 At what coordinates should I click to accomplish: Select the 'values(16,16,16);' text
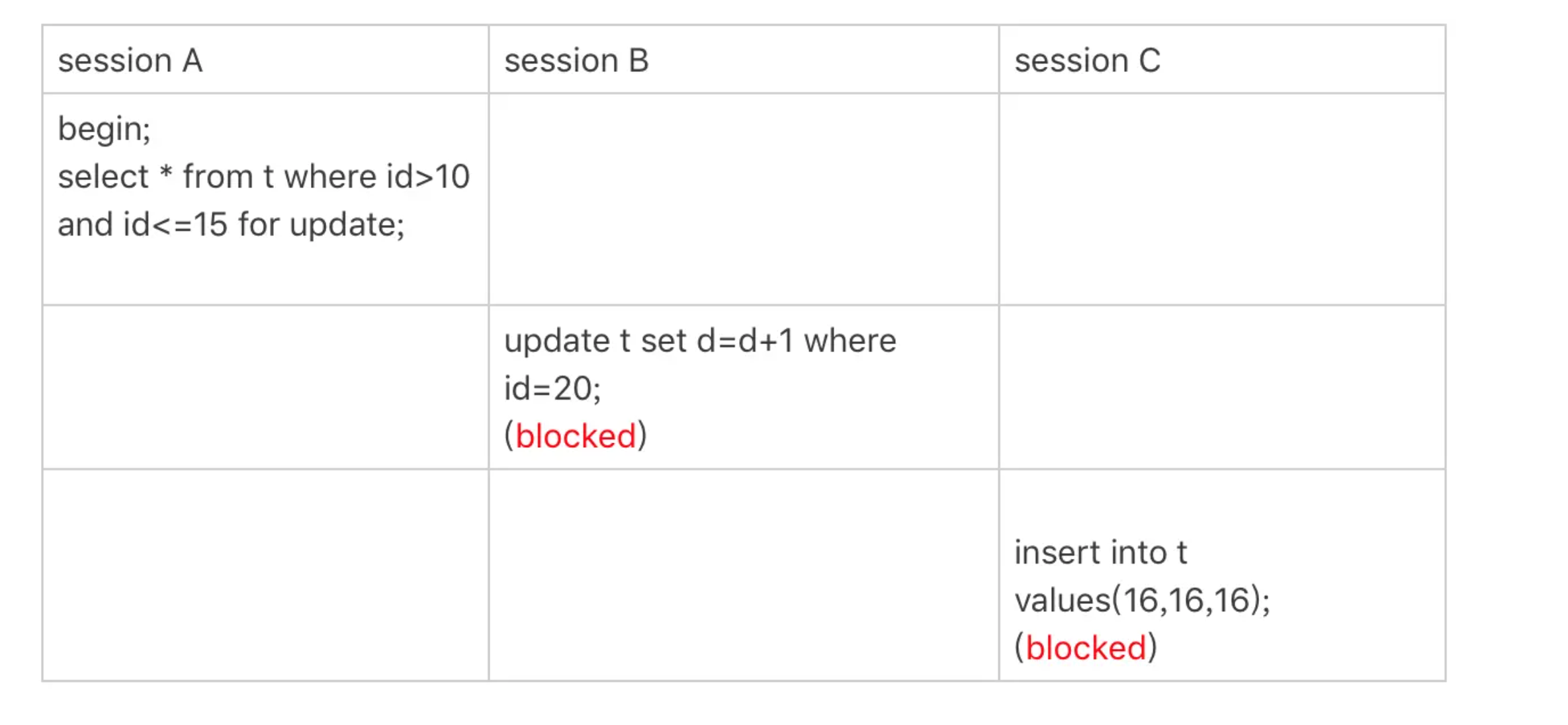[x=1142, y=601]
